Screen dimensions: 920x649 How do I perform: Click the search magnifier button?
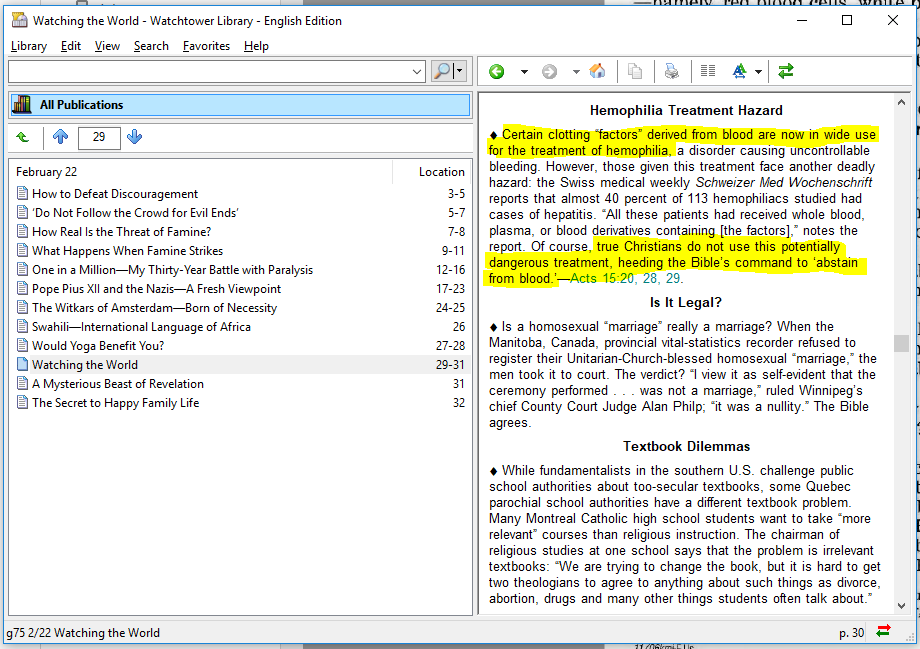pos(442,71)
